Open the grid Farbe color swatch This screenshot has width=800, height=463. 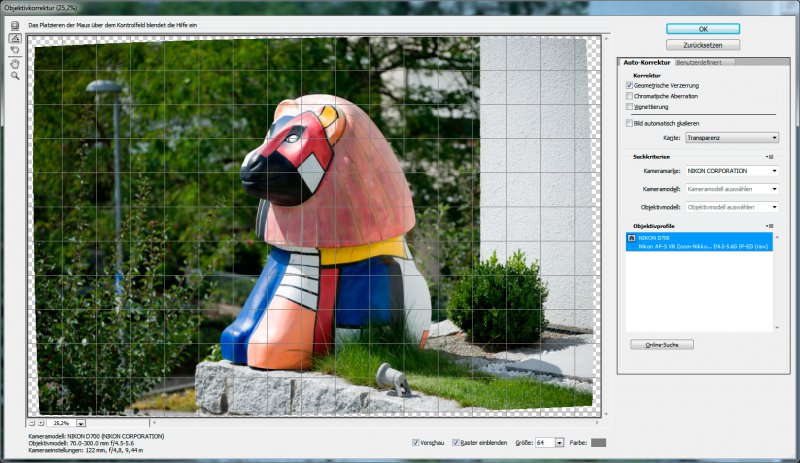[x=598, y=443]
